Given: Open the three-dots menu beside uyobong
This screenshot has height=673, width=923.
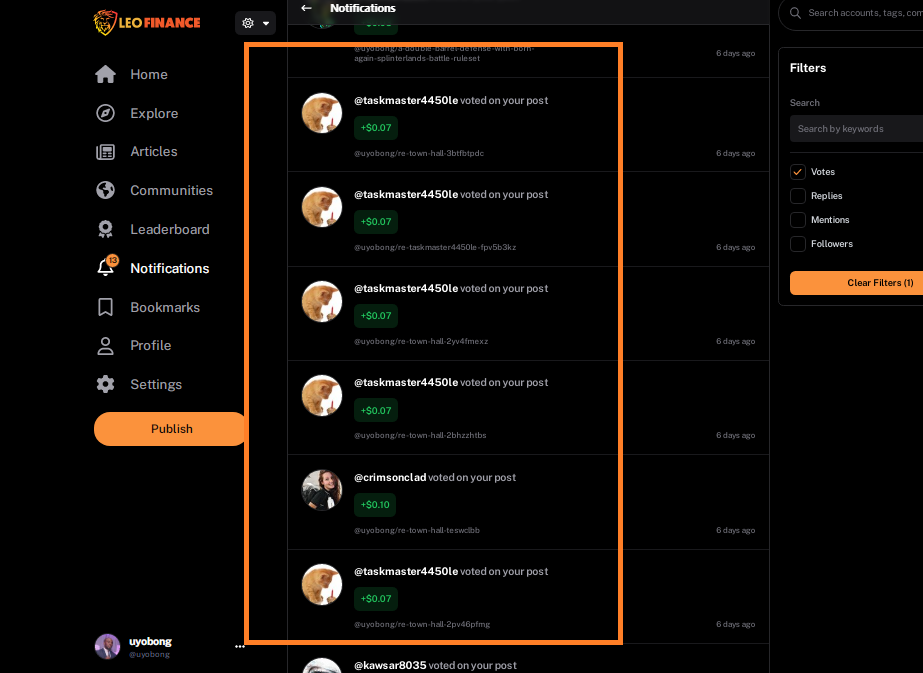Looking at the screenshot, I should pyautogui.click(x=240, y=647).
